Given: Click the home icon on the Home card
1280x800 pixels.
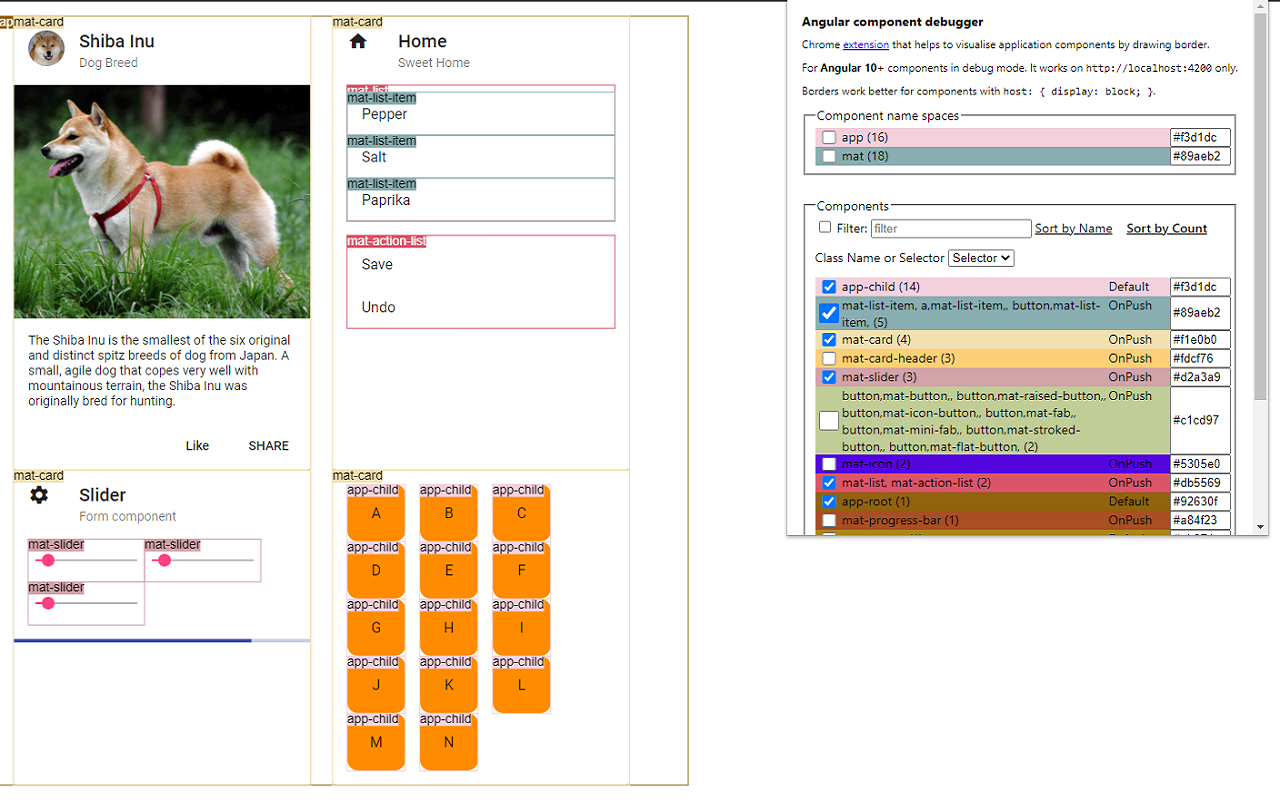Looking at the screenshot, I should (x=357, y=41).
